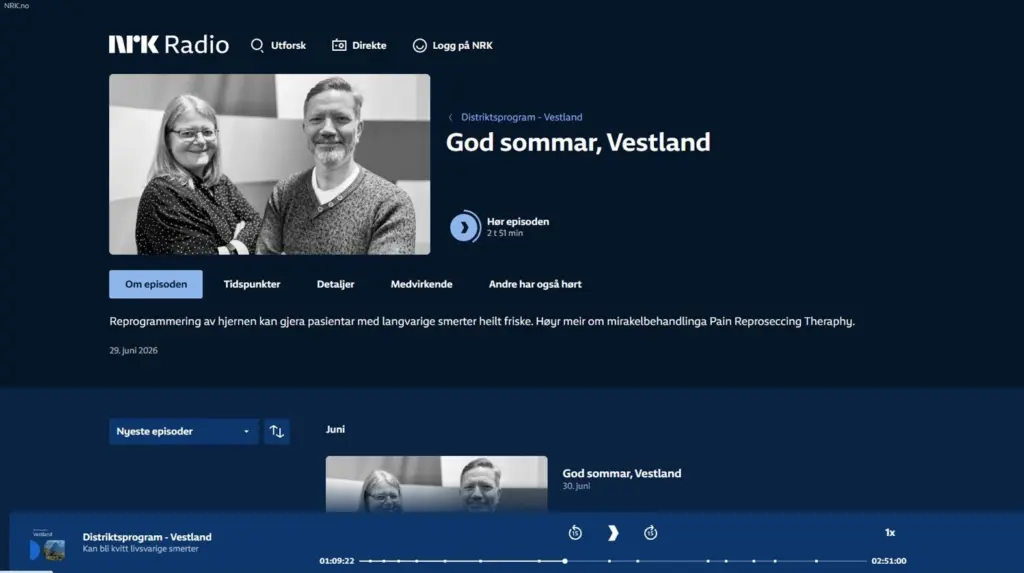Open the Medvirkende tab
Viewport: 1024px width, 573px height.
point(421,284)
